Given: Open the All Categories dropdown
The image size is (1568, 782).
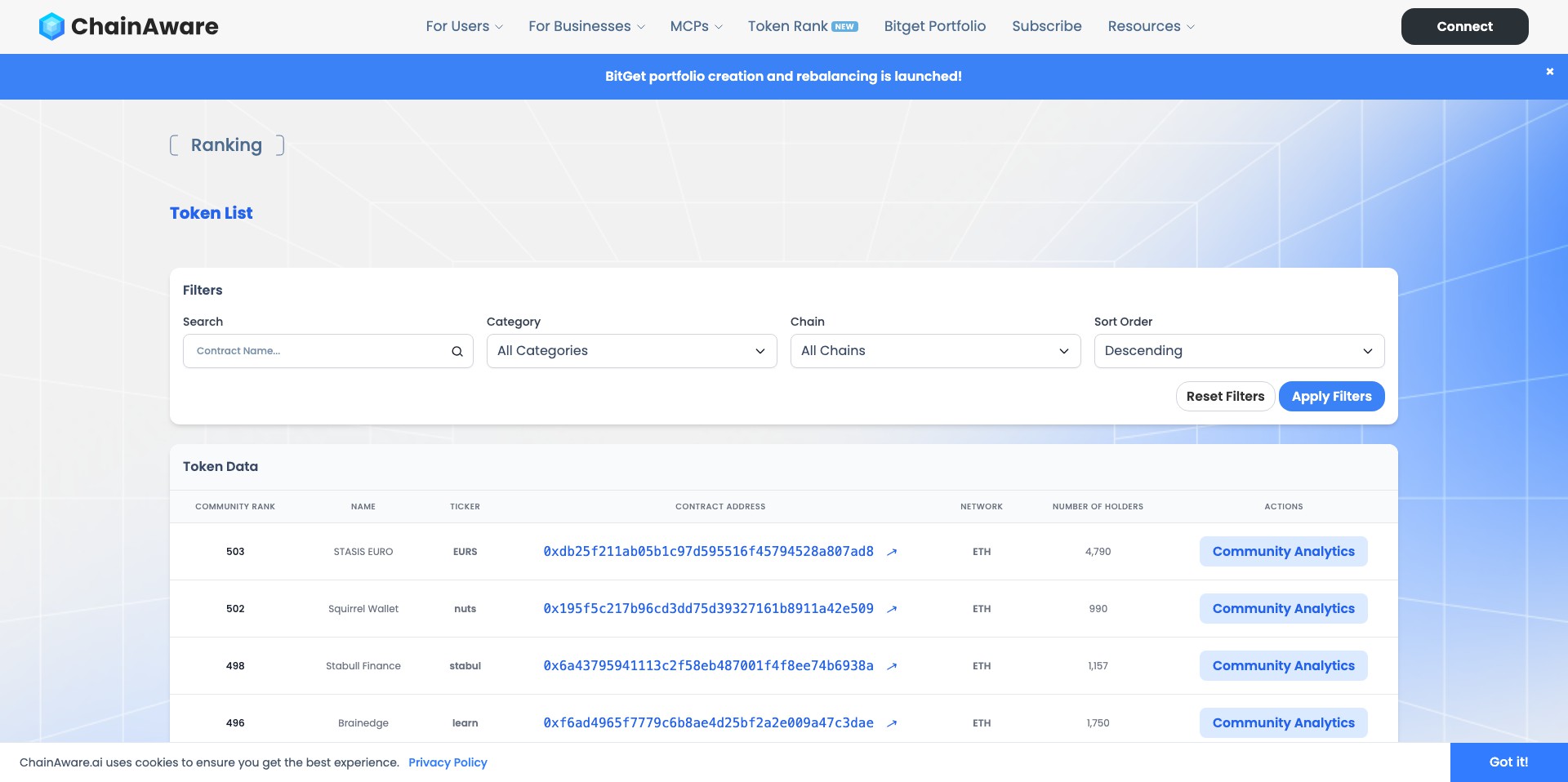Looking at the screenshot, I should coord(632,351).
